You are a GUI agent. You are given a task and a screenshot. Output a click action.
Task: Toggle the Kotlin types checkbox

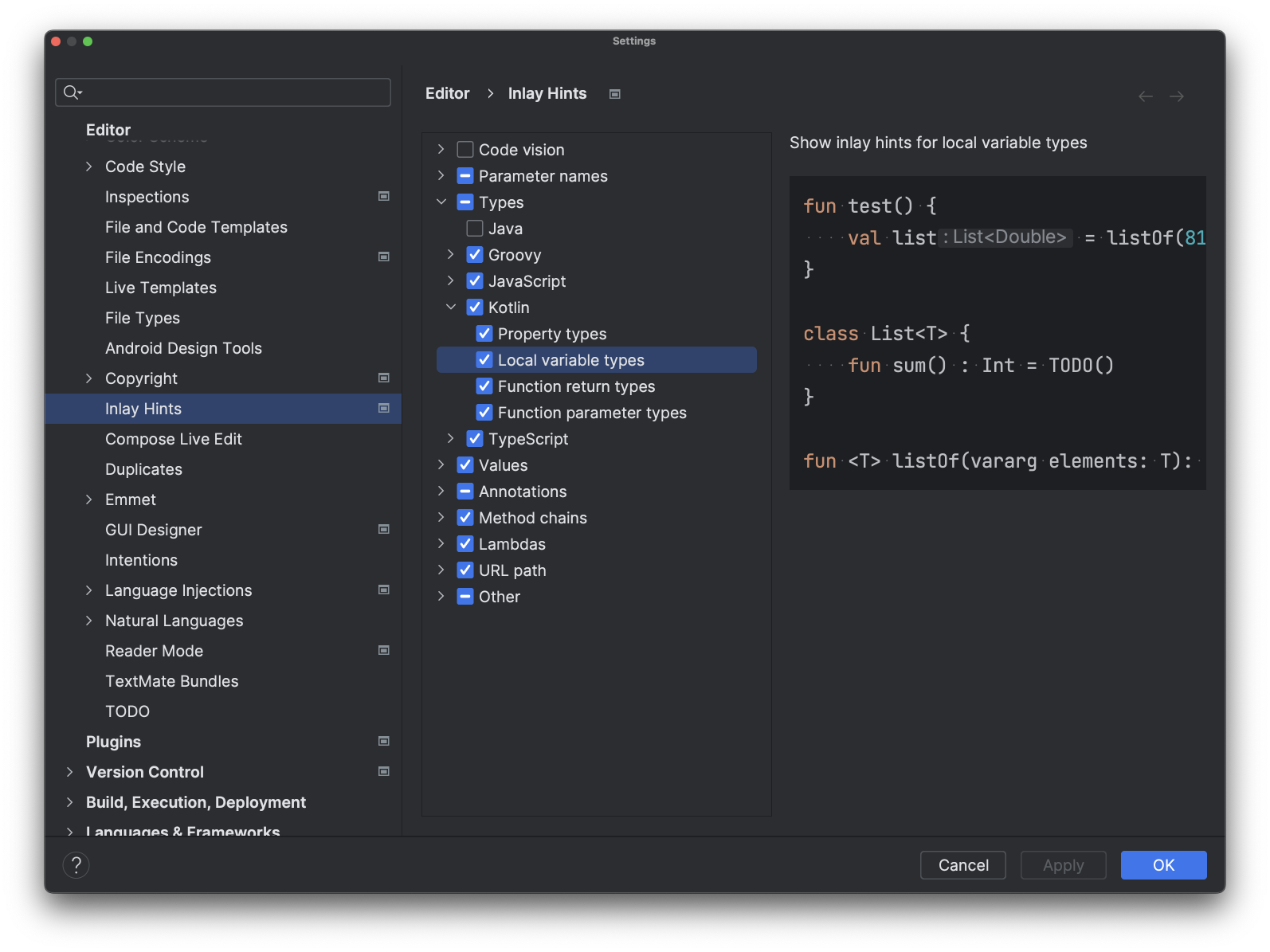475,308
